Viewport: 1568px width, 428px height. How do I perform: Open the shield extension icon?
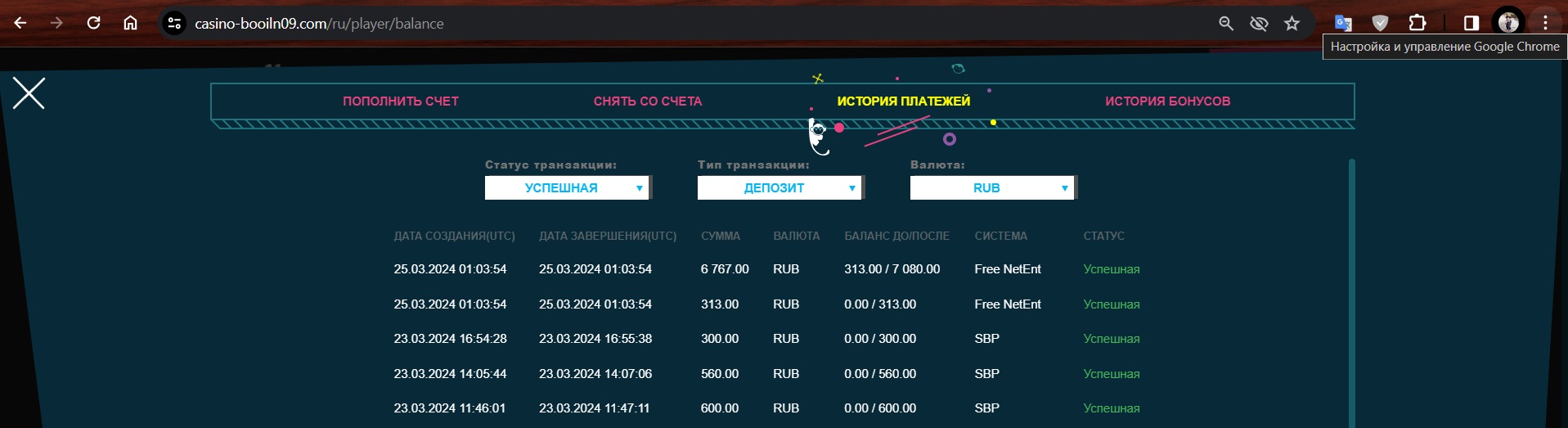(x=1380, y=24)
